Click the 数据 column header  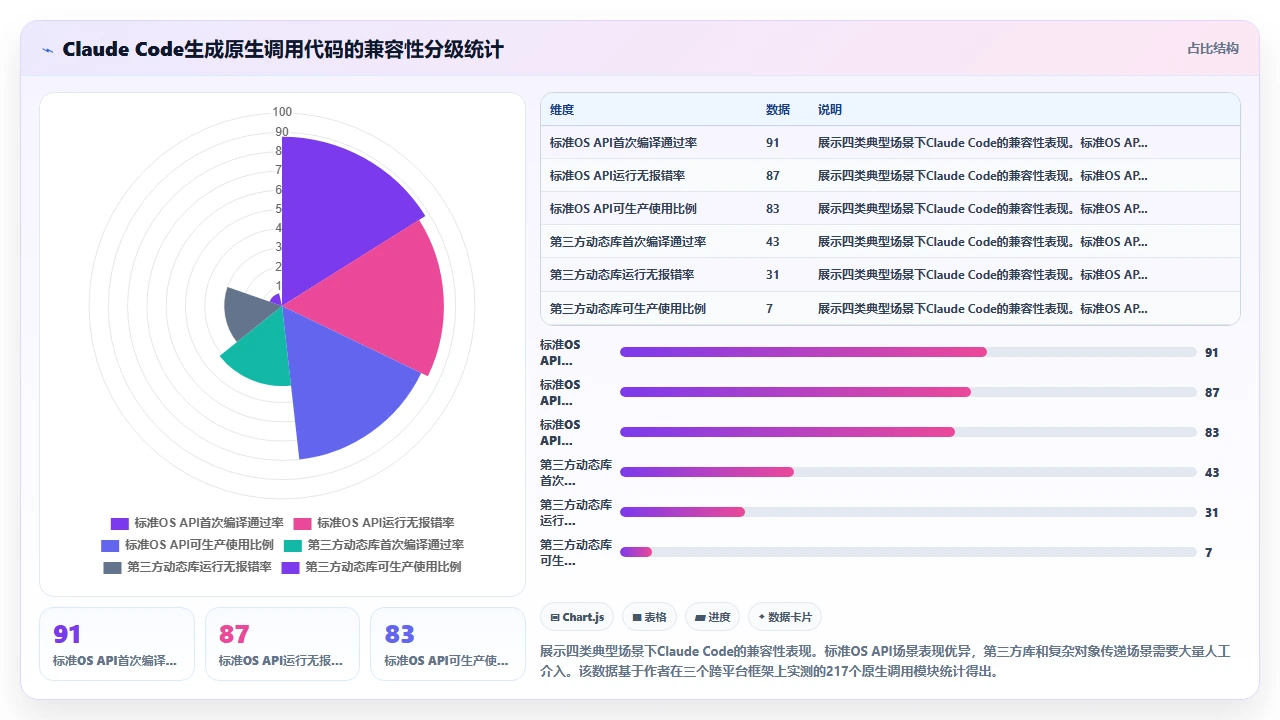(x=778, y=110)
